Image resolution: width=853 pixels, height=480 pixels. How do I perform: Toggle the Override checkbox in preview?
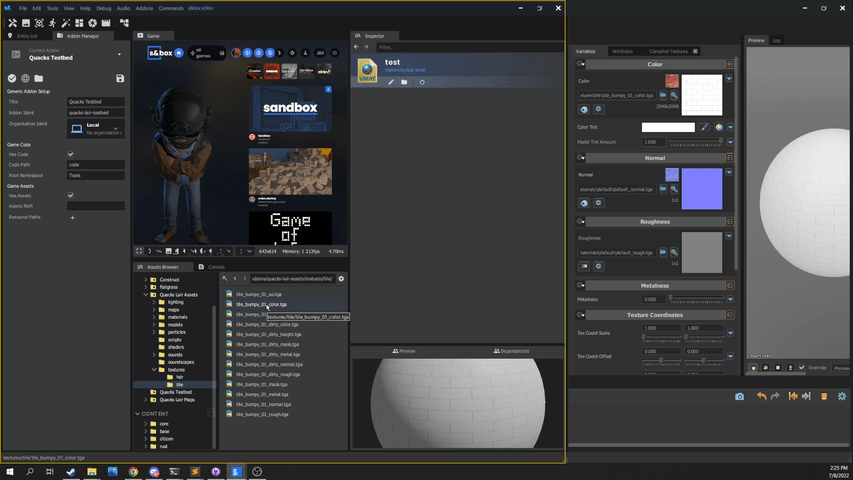pos(802,368)
